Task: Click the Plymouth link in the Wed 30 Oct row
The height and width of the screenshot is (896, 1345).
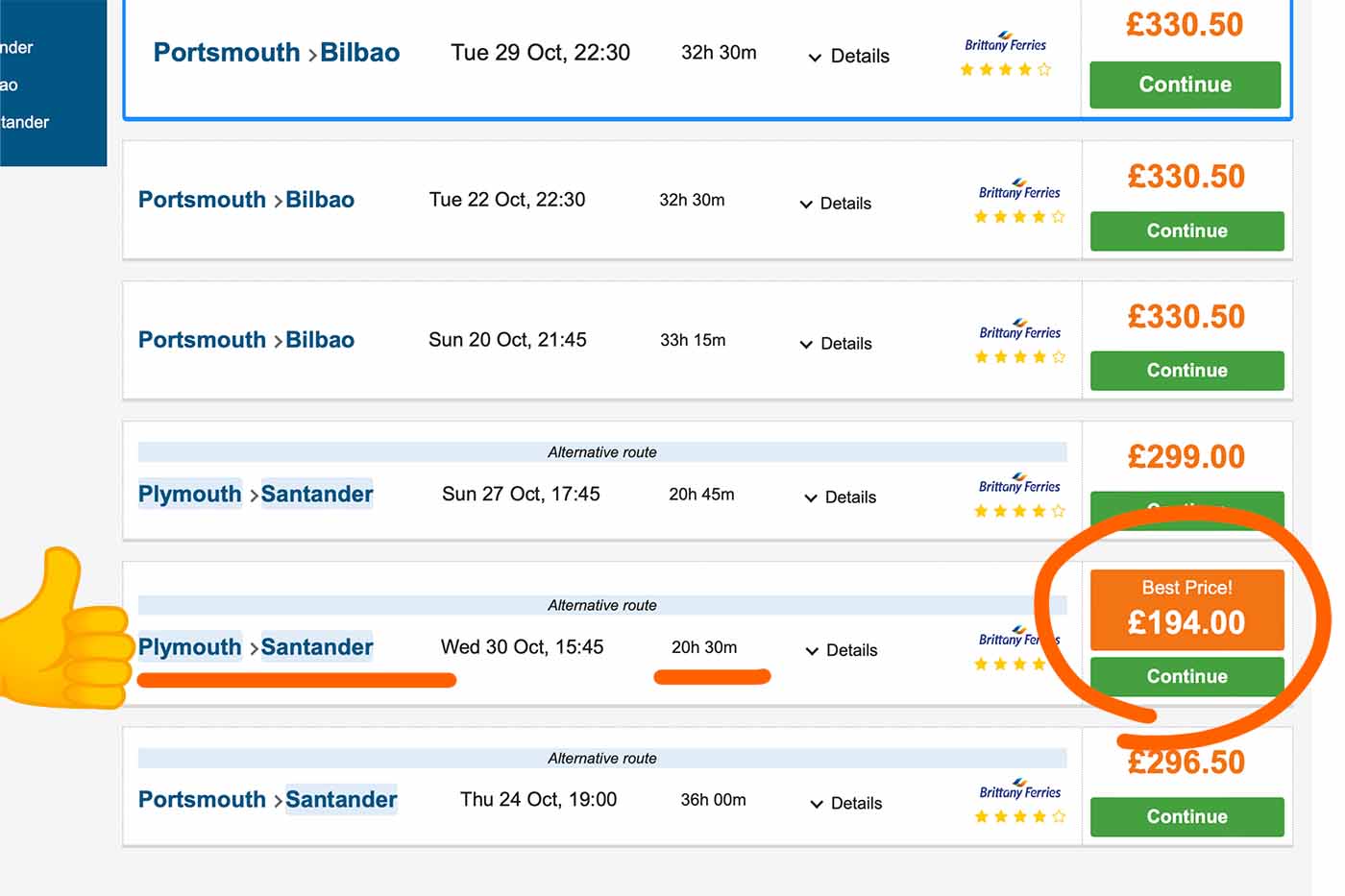Action: [x=189, y=647]
